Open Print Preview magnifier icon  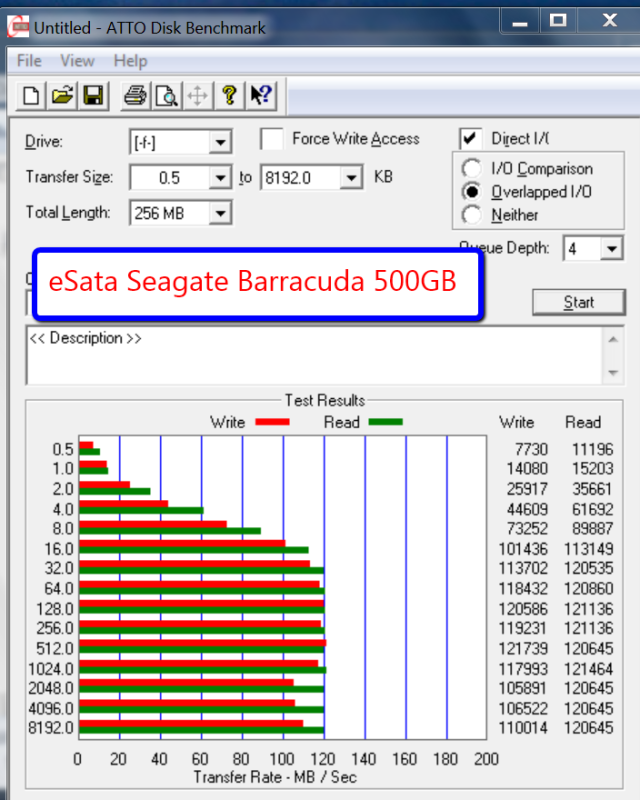(x=166, y=95)
